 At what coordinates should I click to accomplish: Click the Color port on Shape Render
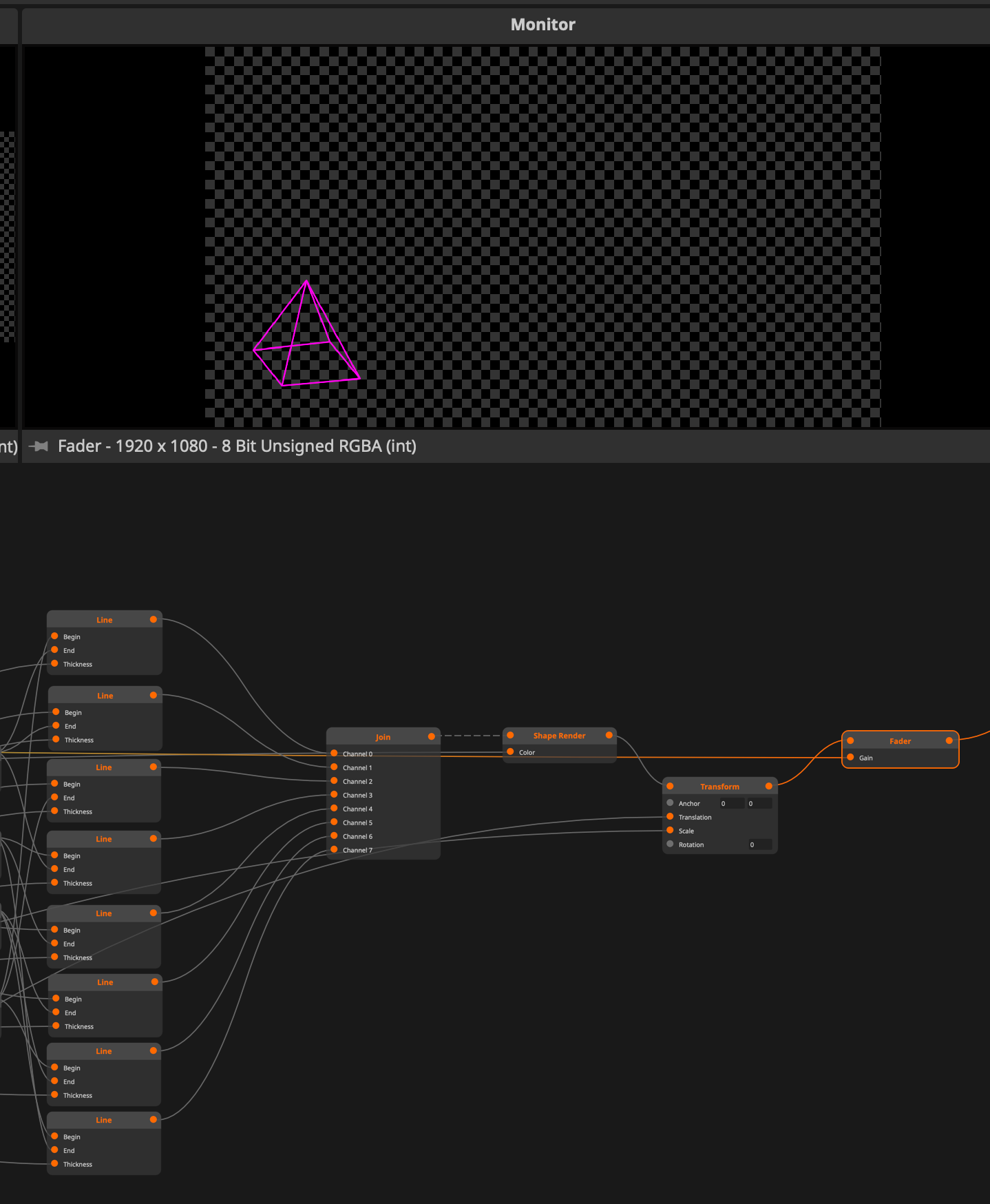click(x=510, y=751)
